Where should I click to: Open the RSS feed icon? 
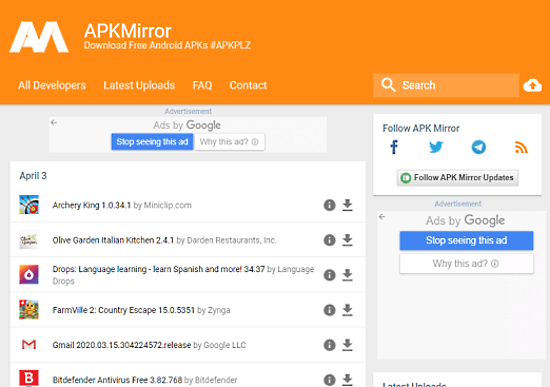pos(521,147)
